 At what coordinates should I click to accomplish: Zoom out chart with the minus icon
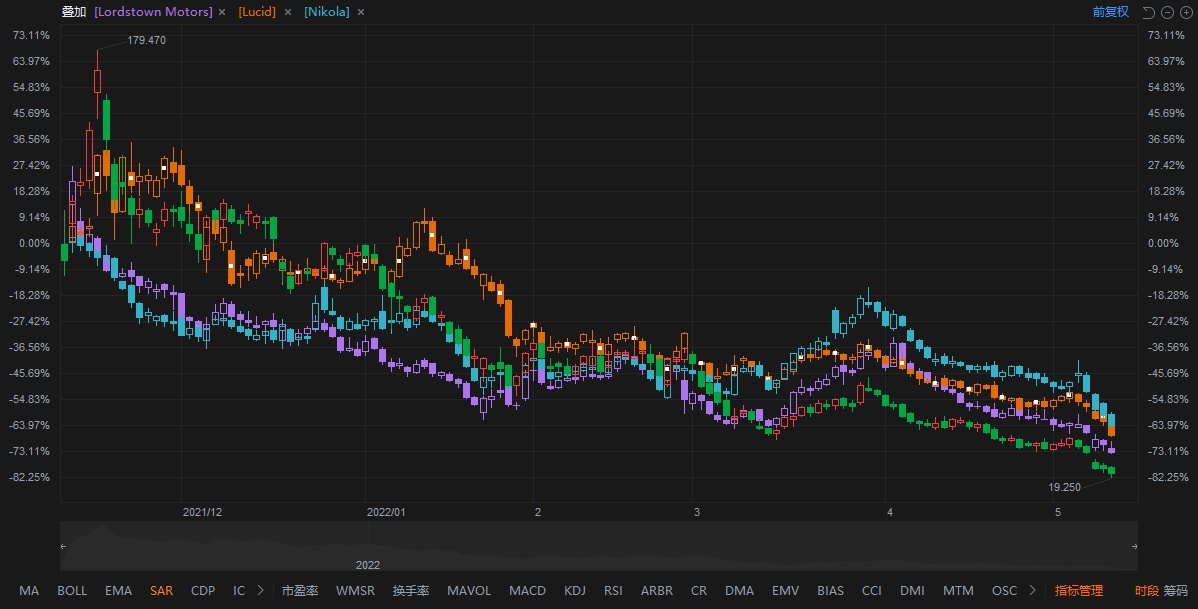coord(1167,12)
